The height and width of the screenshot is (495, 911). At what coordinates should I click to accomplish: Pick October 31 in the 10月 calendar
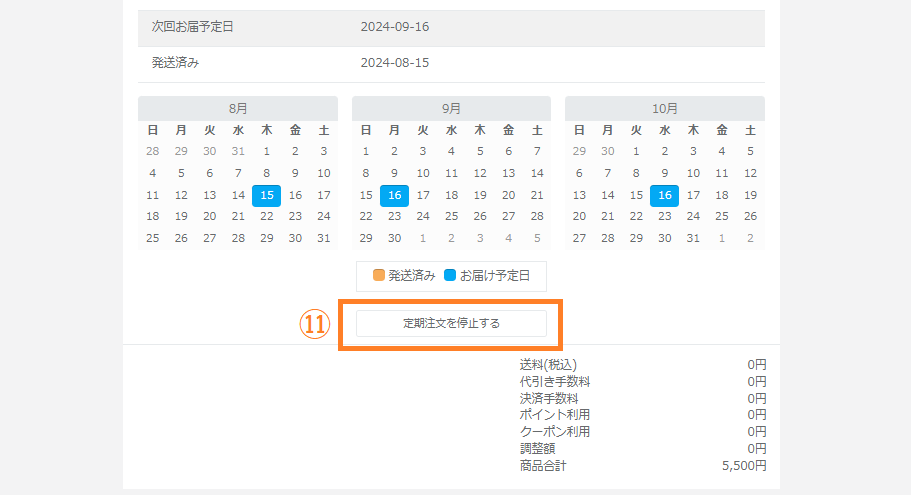pyautogui.click(x=693, y=238)
